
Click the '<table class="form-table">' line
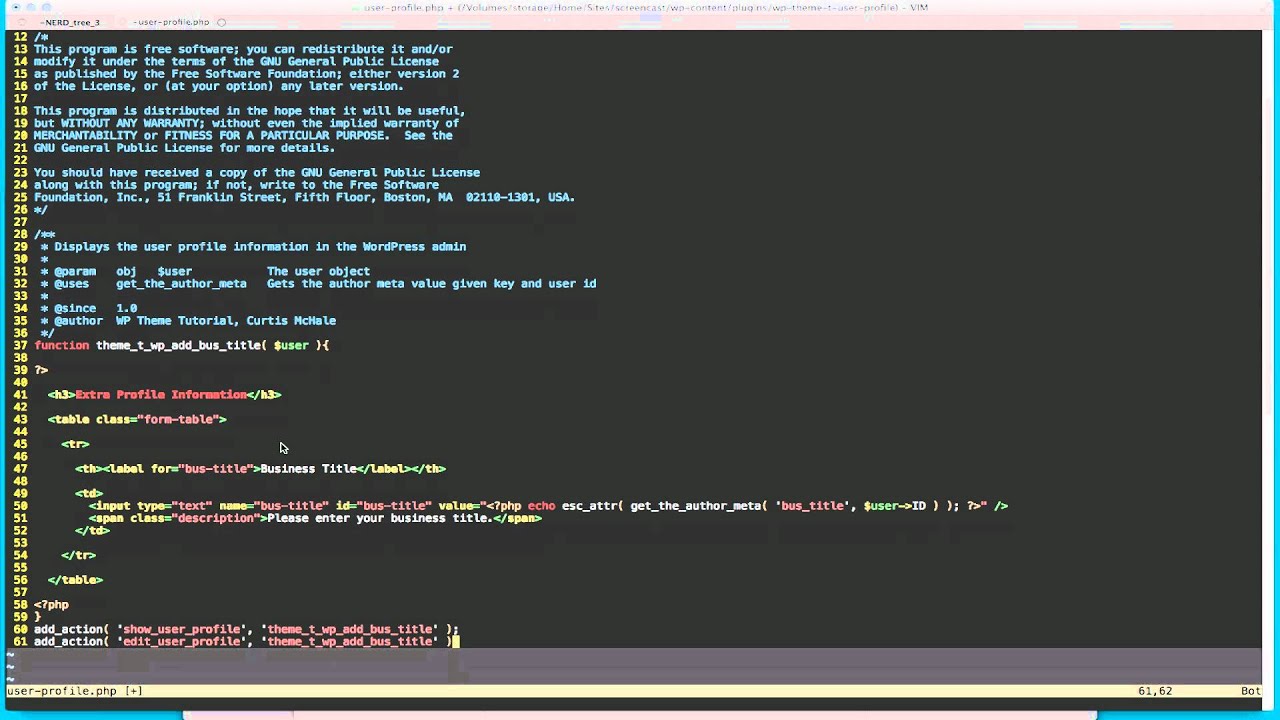coord(137,419)
